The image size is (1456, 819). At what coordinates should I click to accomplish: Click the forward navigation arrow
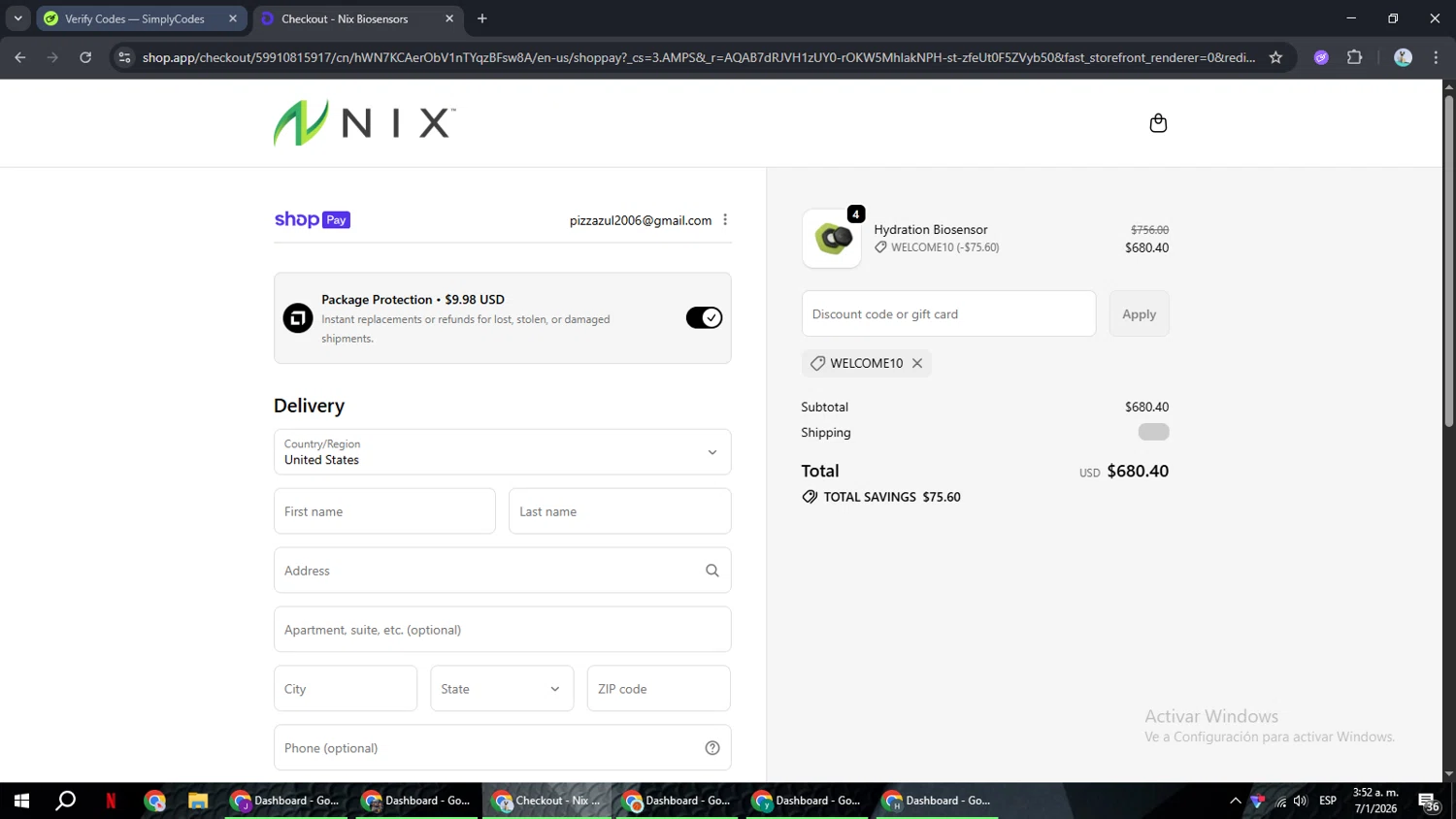[52, 57]
